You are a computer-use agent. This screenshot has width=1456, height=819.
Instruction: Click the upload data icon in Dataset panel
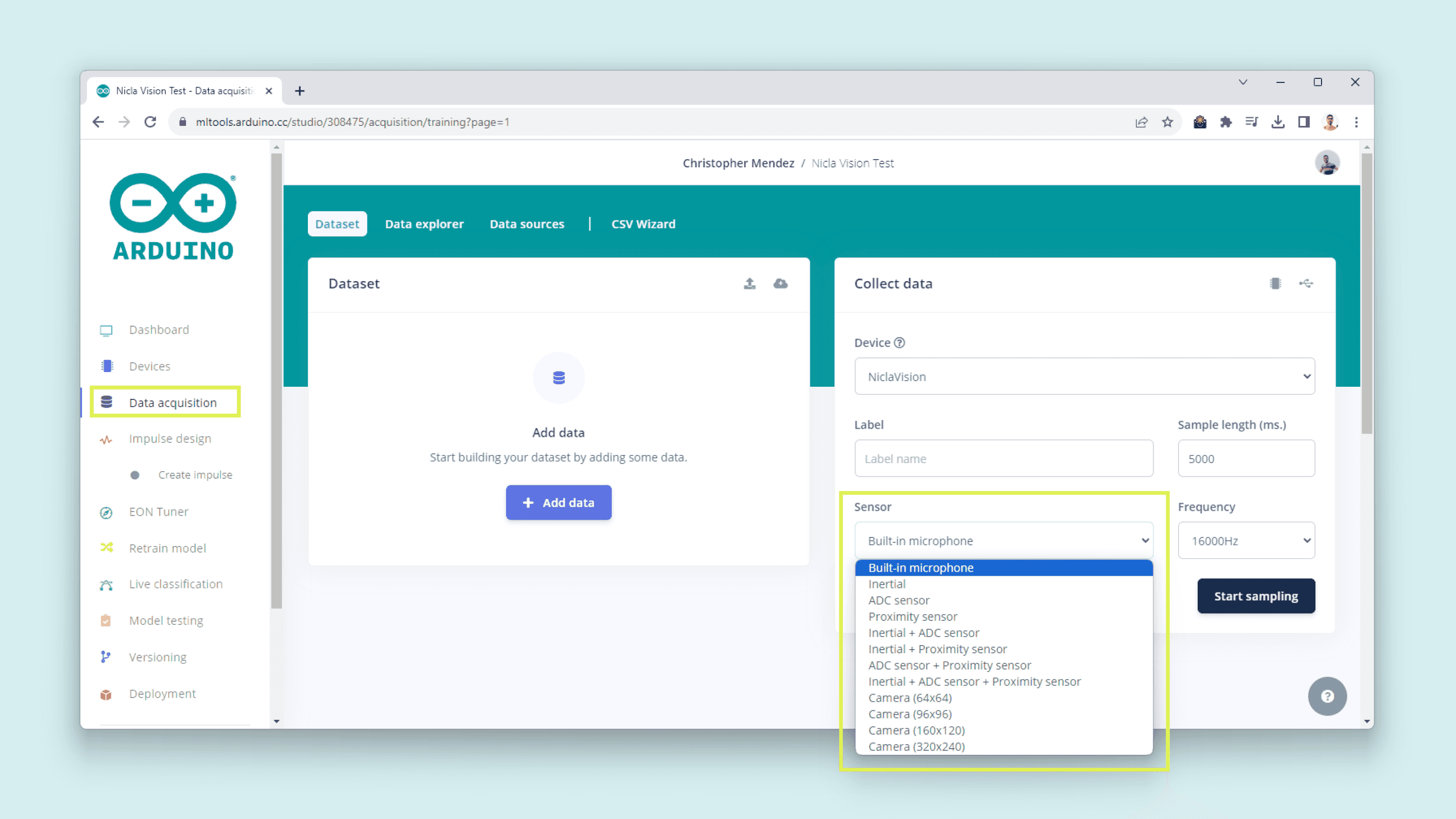coord(749,284)
